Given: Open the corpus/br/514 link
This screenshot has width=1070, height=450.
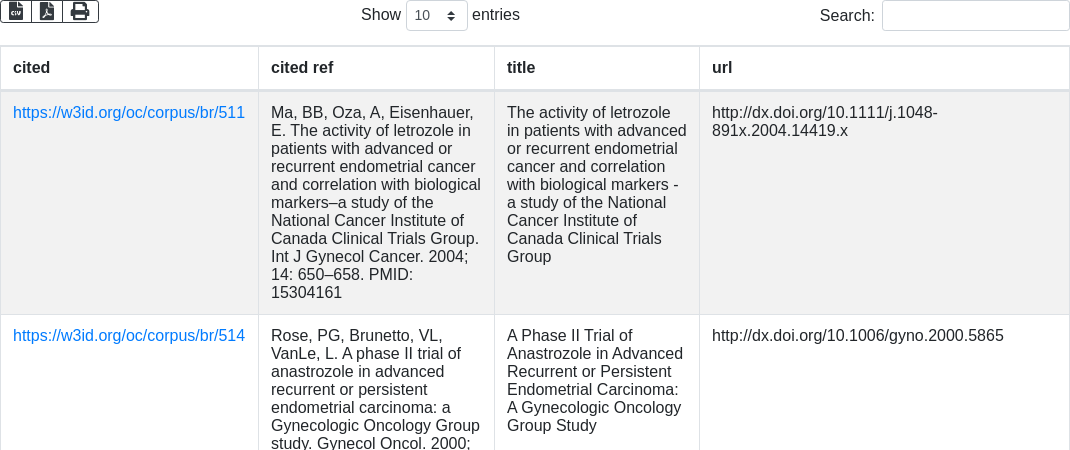Looking at the screenshot, I should [x=129, y=335].
